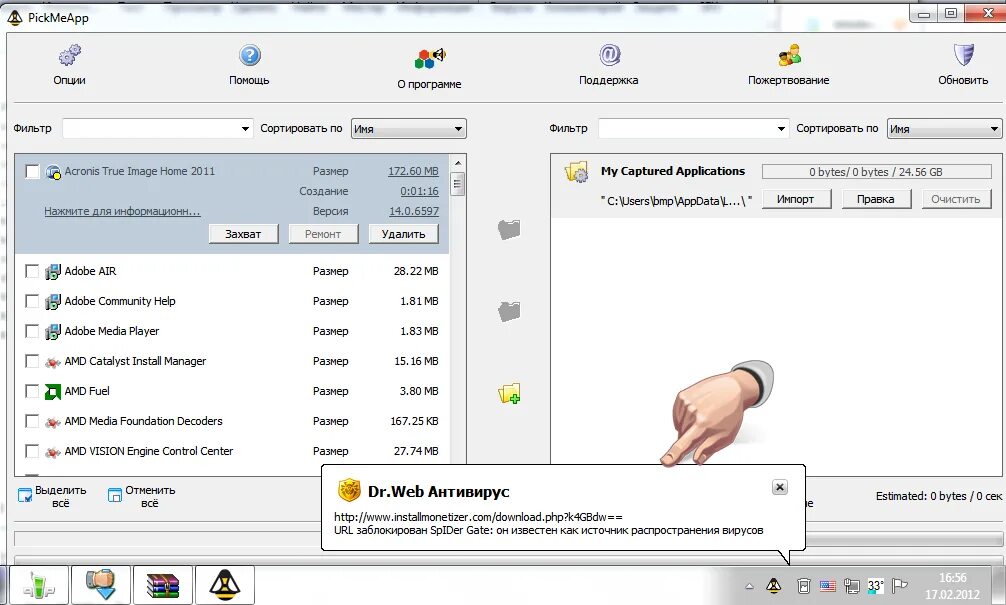
Task: Click Ремонт button
Action: click(323, 234)
